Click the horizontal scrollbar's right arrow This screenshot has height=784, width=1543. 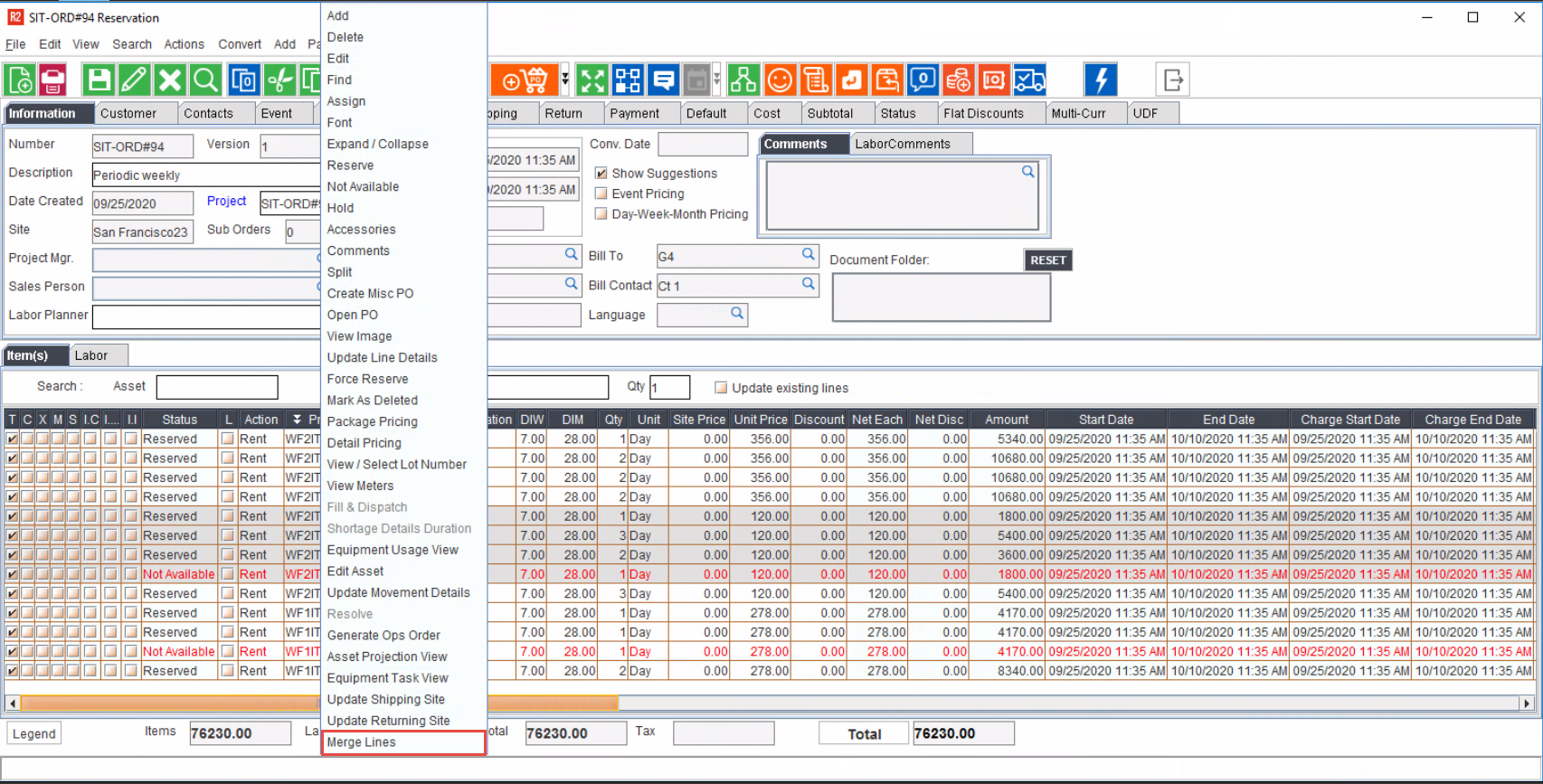1527,703
